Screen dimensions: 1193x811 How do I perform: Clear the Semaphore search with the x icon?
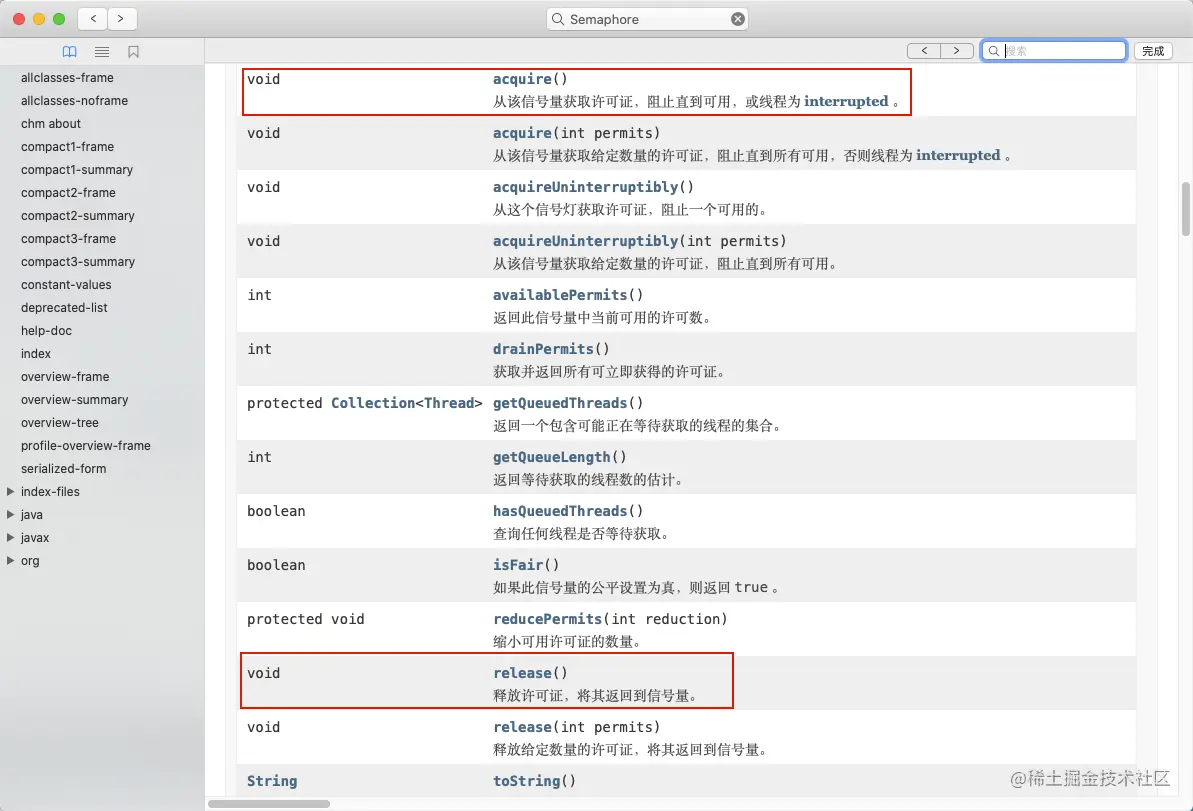pos(737,19)
